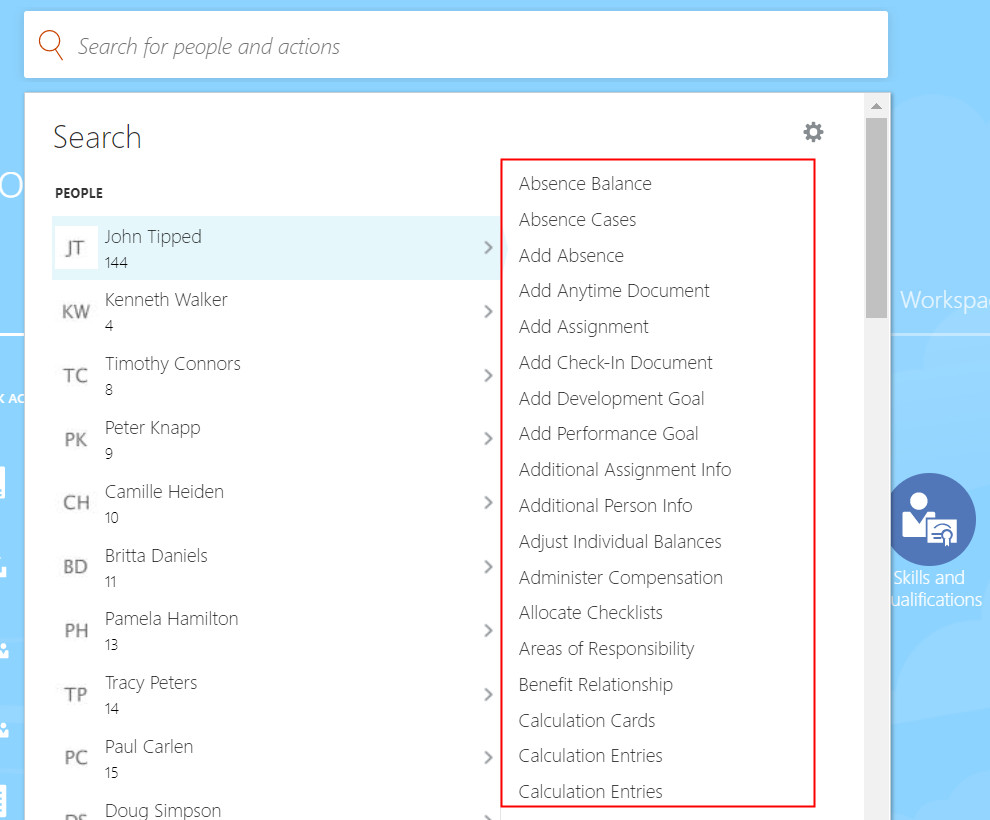Click Camille Heiden's CH initials avatar

(x=76, y=503)
